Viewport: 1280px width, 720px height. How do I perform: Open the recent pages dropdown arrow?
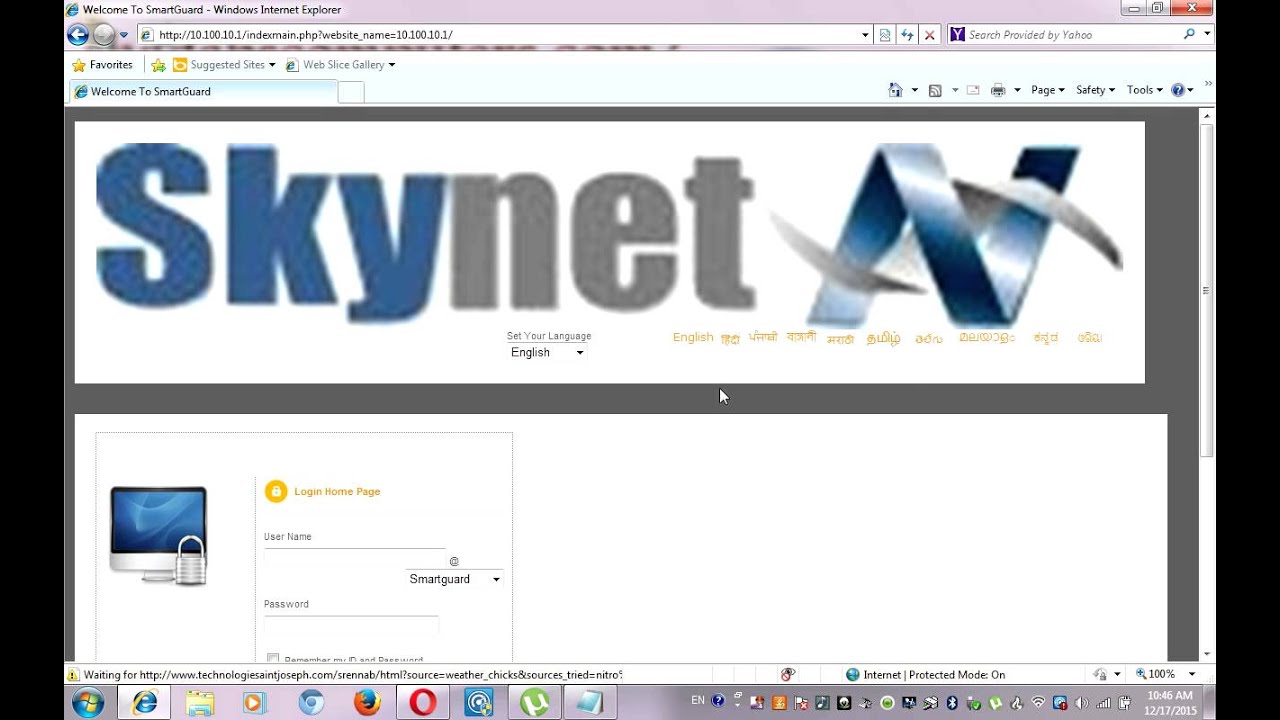(x=124, y=35)
